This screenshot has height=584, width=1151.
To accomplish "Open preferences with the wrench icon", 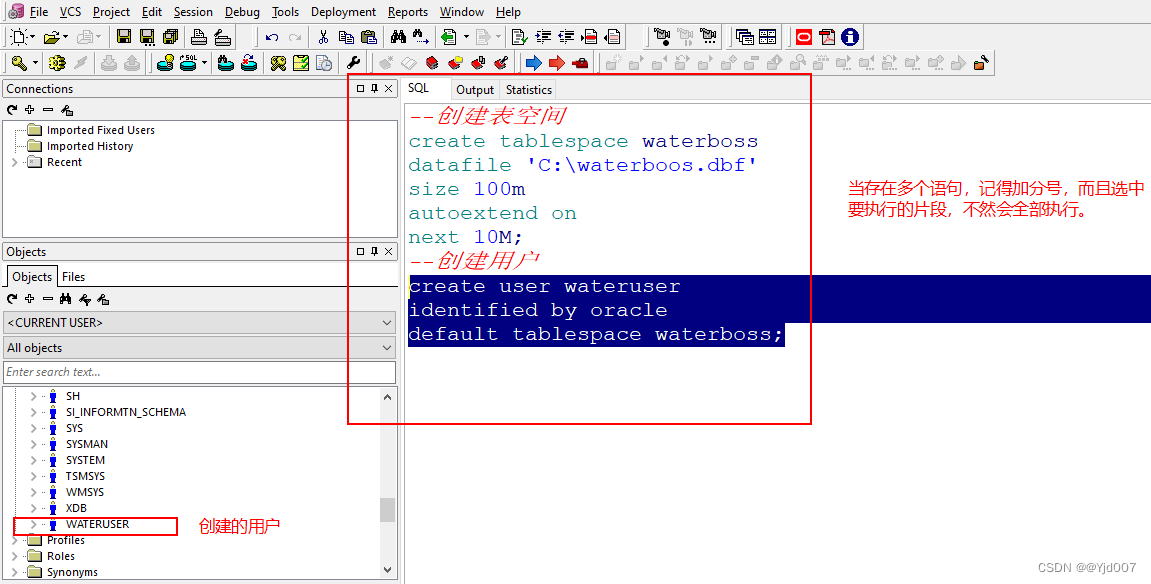I will (353, 62).
